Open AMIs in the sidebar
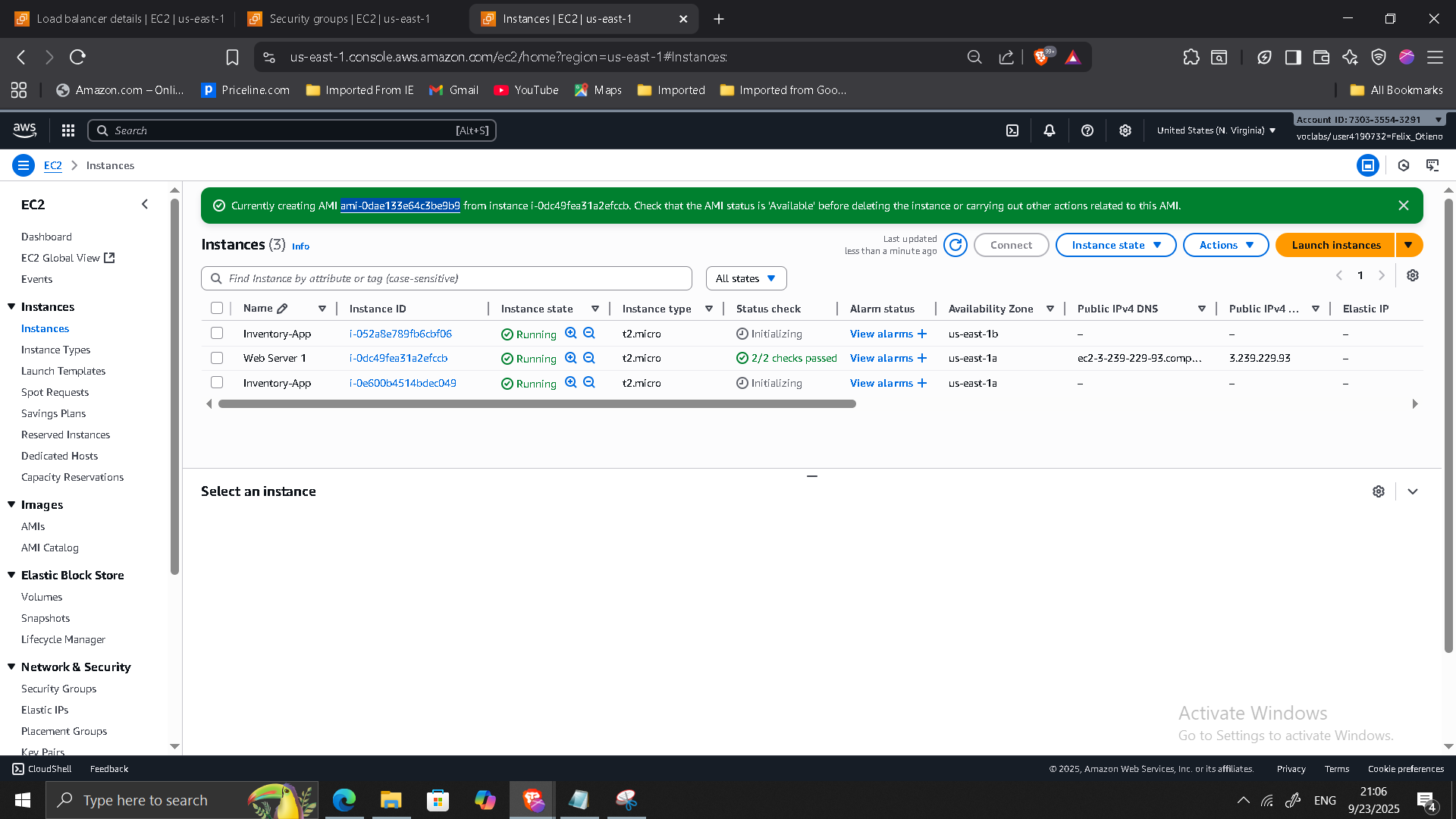Image resolution: width=1456 pixels, height=819 pixels. tap(33, 526)
